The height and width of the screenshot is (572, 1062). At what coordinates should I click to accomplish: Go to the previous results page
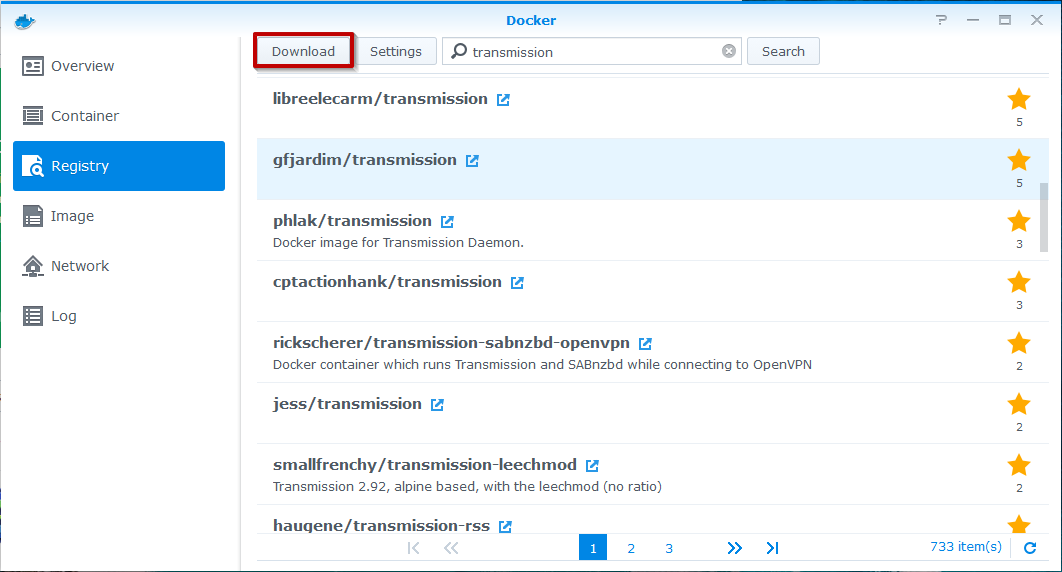(x=451, y=548)
